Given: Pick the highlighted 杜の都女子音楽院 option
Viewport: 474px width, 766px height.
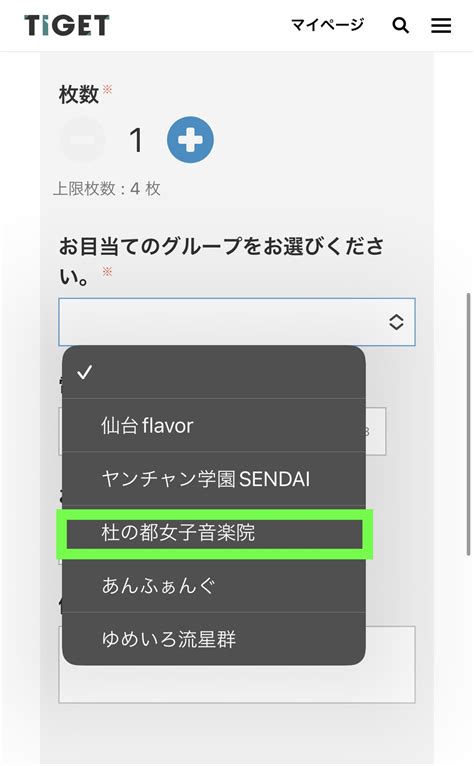Looking at the screenshot, I should tap(214, 532).
